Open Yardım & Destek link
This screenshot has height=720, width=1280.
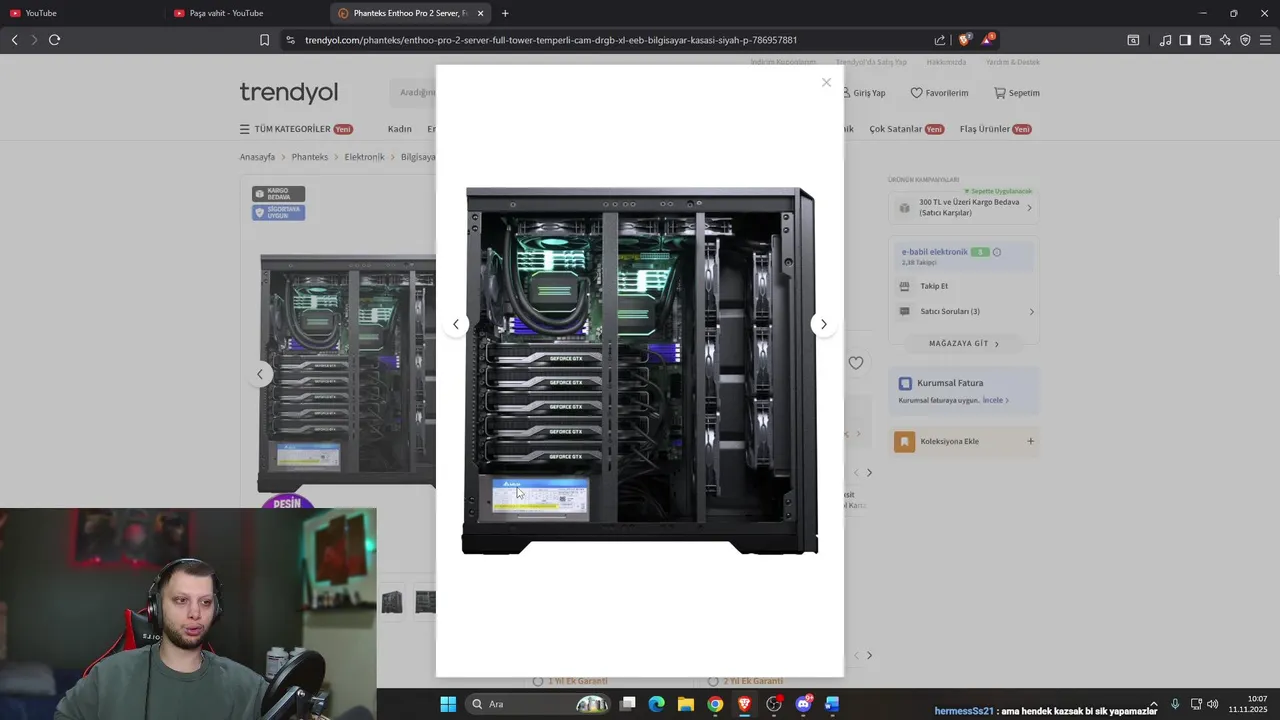[1012, 62]
